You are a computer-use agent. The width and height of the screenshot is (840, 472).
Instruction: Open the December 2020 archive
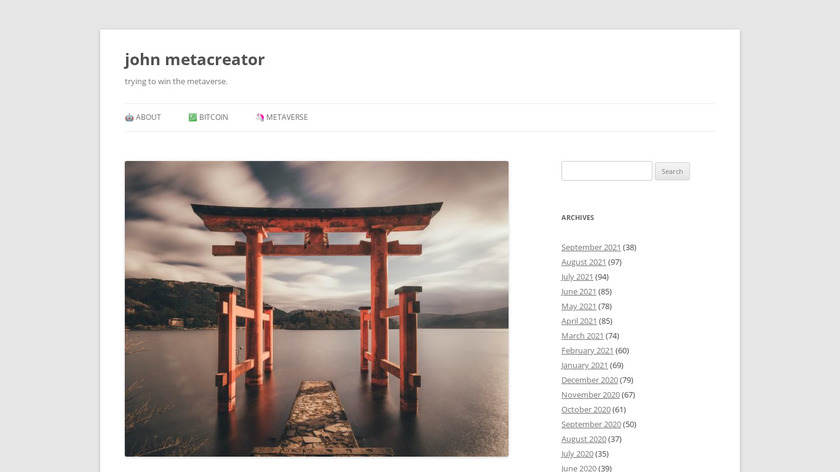pos(589,380)
